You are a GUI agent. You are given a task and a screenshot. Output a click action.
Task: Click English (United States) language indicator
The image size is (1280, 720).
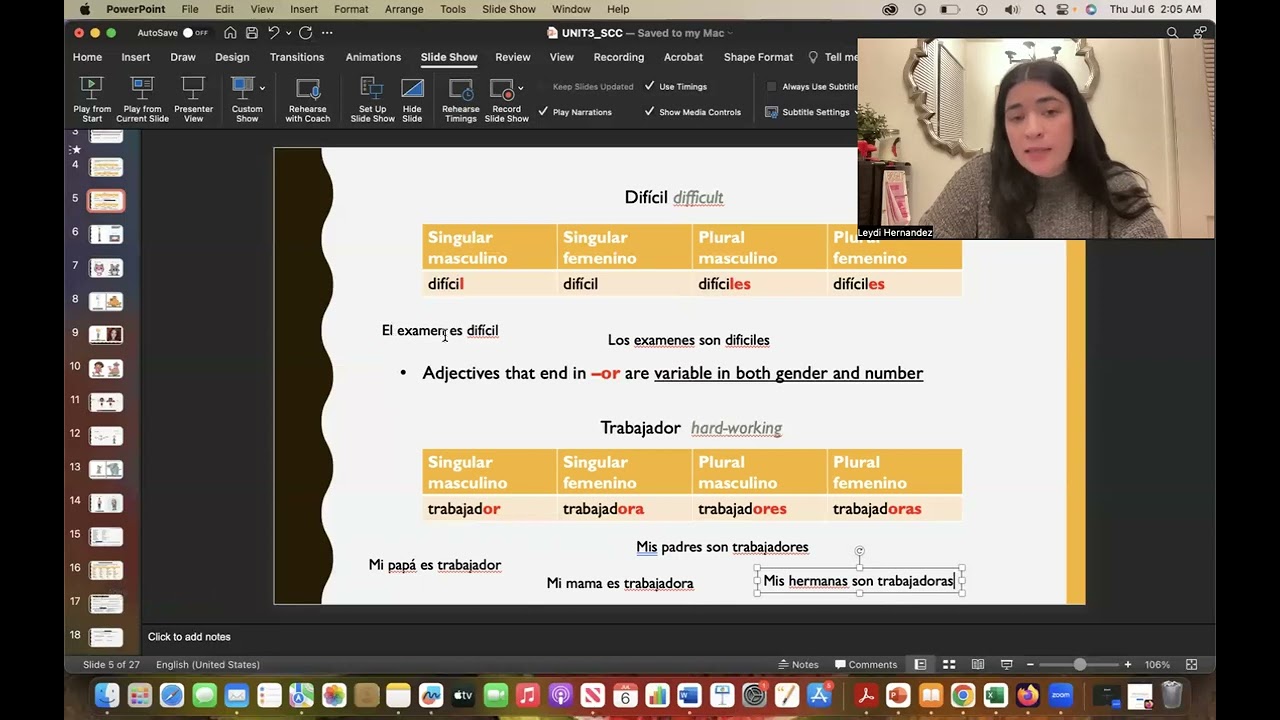[208, 664]
